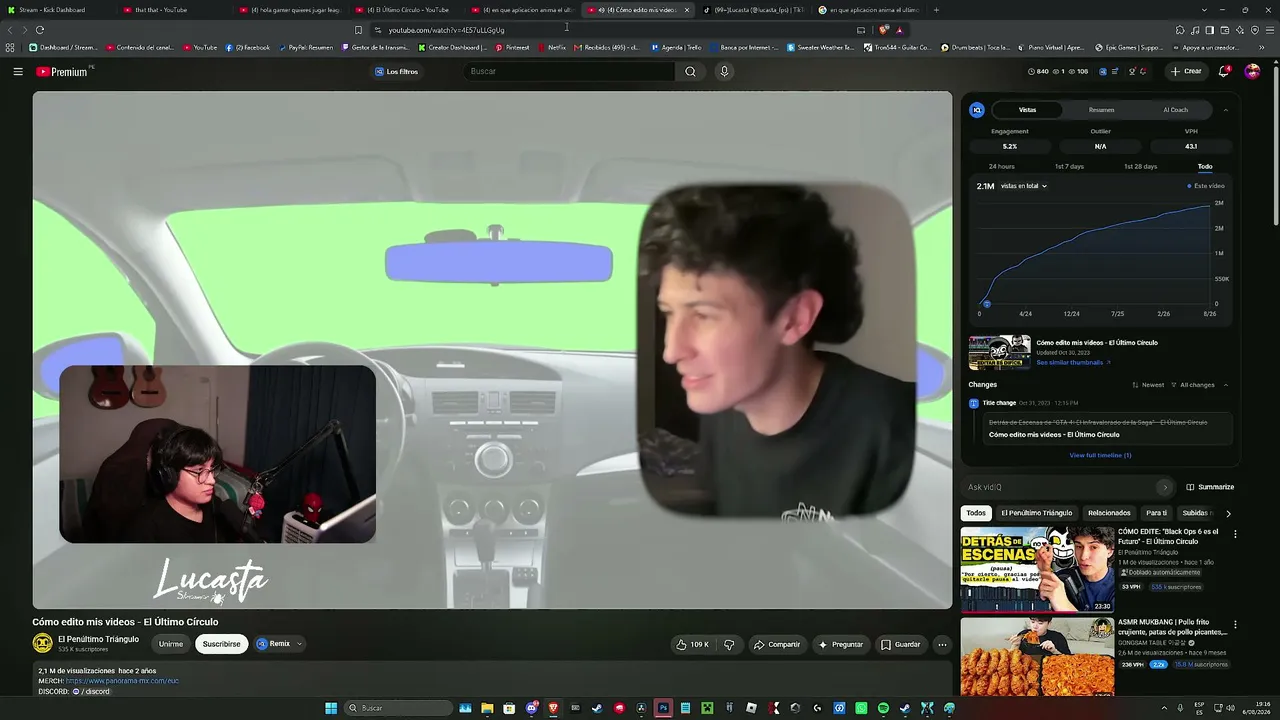
Task: Like the video, 109 K
Action: (693, 645)
